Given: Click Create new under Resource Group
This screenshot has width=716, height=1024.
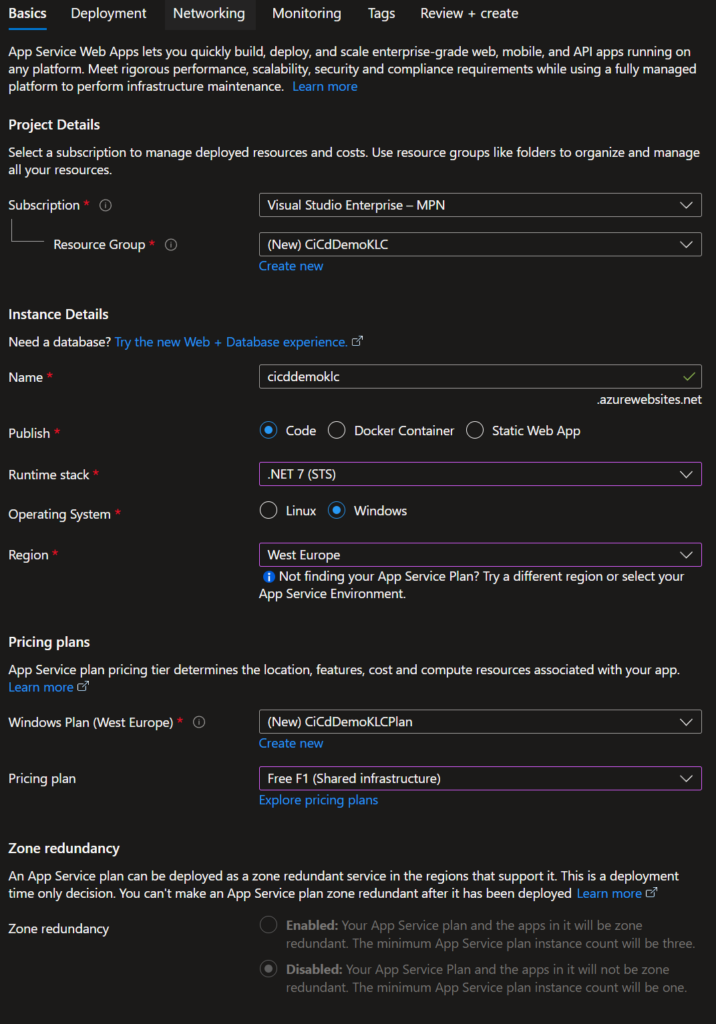Looking at the screenshot, I should click(x=291, y=265).
